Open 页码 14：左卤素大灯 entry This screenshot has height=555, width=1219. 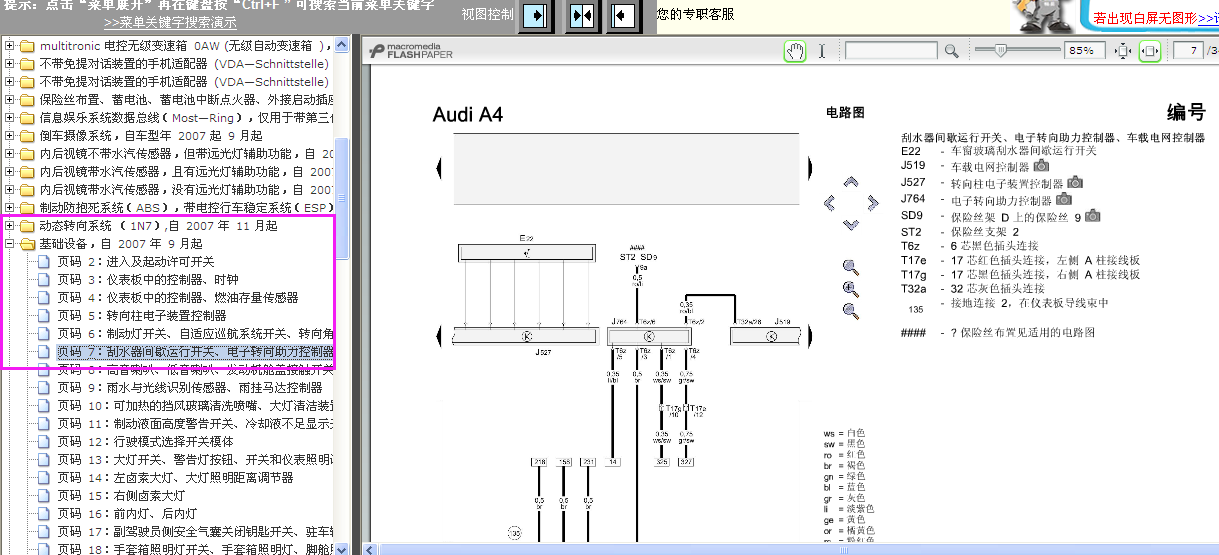175,478
